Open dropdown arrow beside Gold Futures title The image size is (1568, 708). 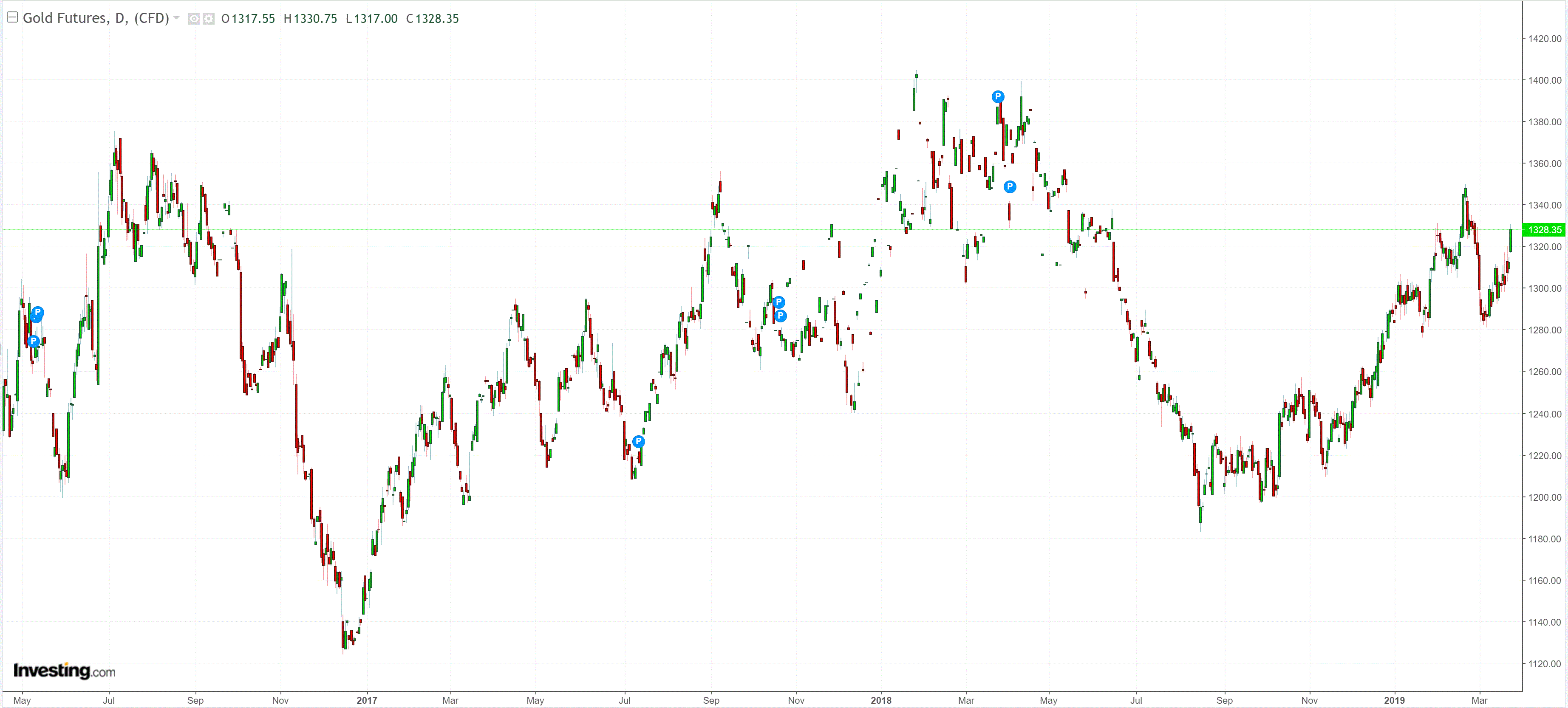coord(176,18)
